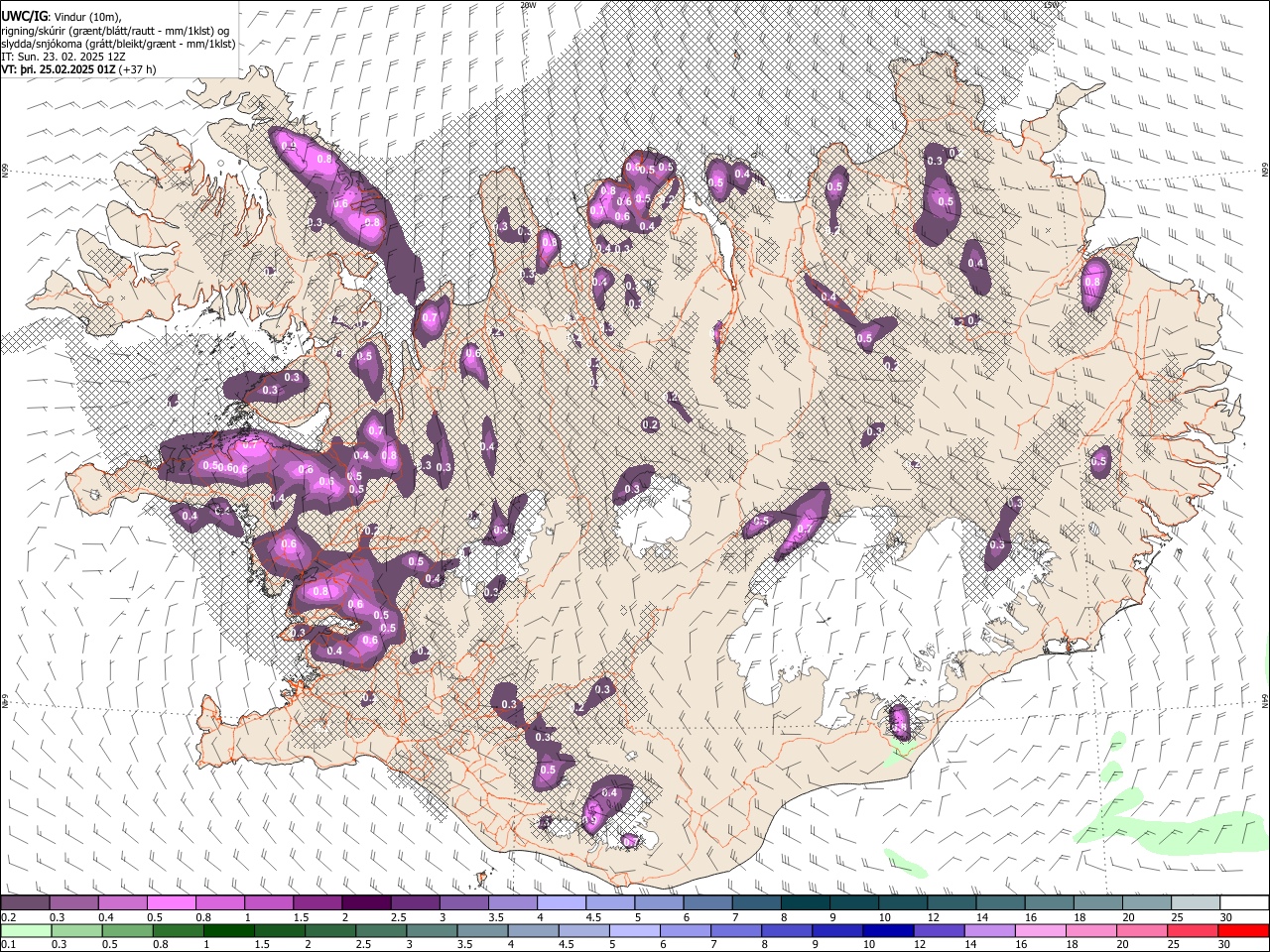Image resolution: width=1270 pixels, height=952 pixels.
Task: Select the 0.3 swatch in the rain scale
Action: click(76, 930)
